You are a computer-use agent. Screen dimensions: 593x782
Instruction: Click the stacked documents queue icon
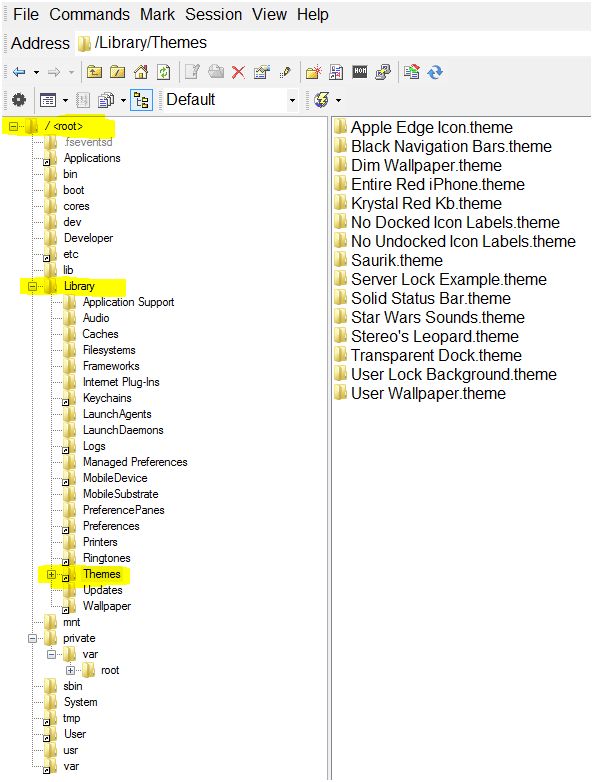click(106, 100)
